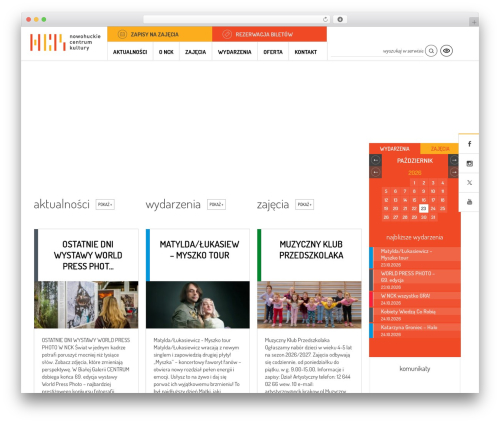The width and height of the screenshot is (500, 423).
Task: Open the Zajęcia menu item
Action: (196, 52)
